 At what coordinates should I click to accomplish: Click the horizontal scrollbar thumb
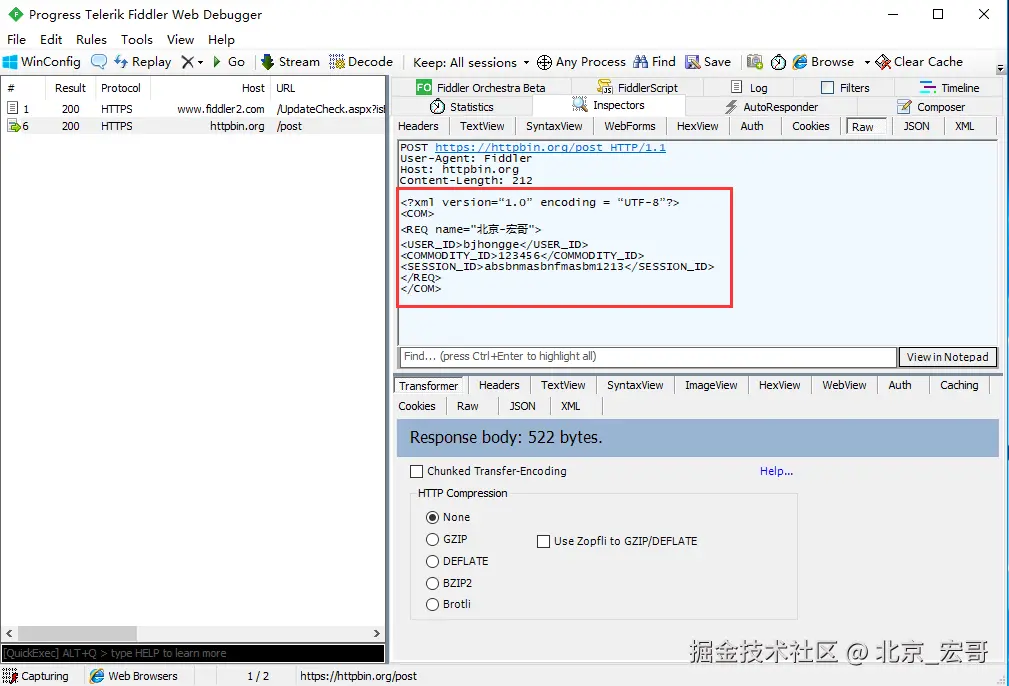(x=77, y=633)
